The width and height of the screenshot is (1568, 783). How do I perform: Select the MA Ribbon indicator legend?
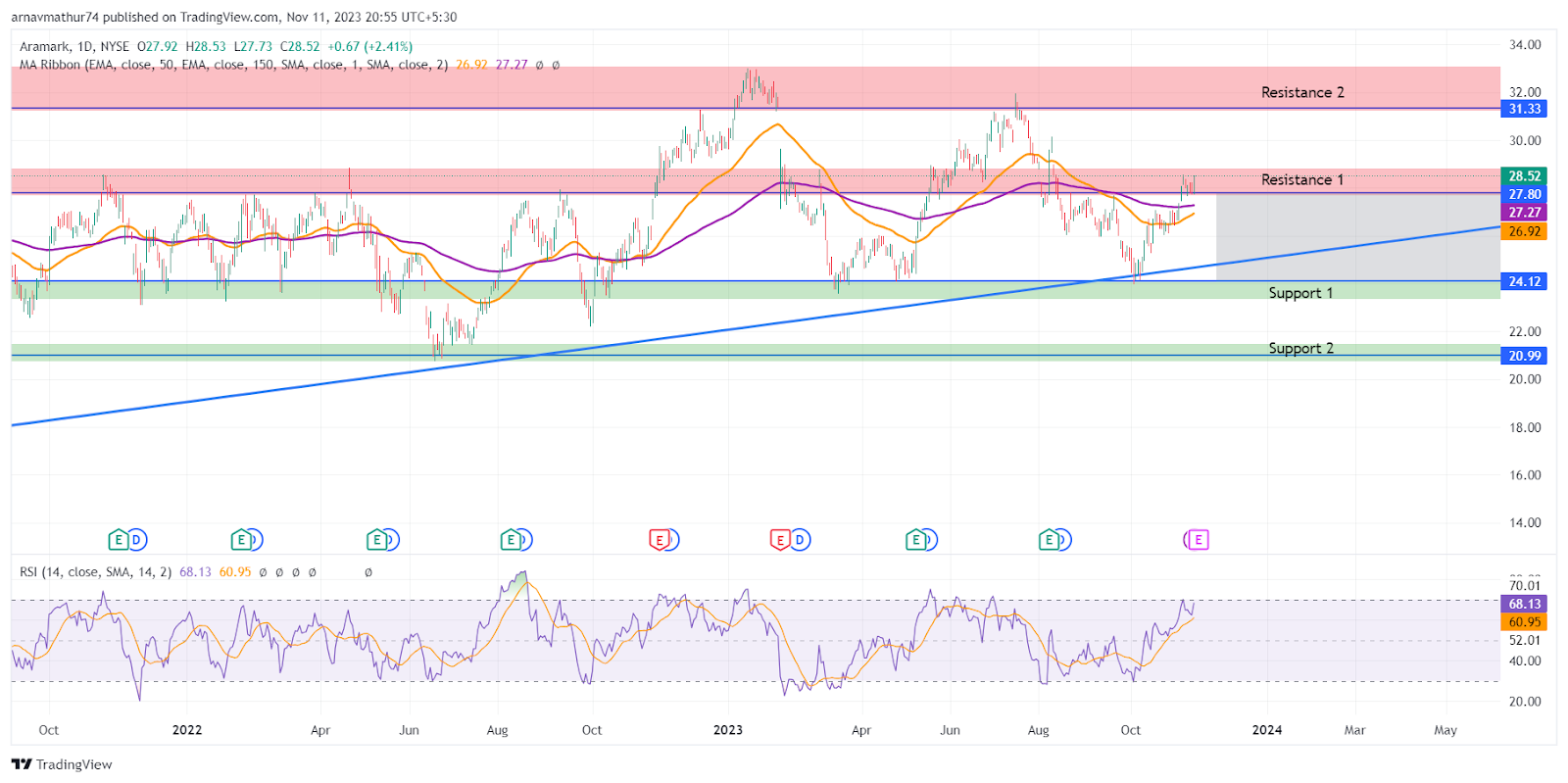234,65
